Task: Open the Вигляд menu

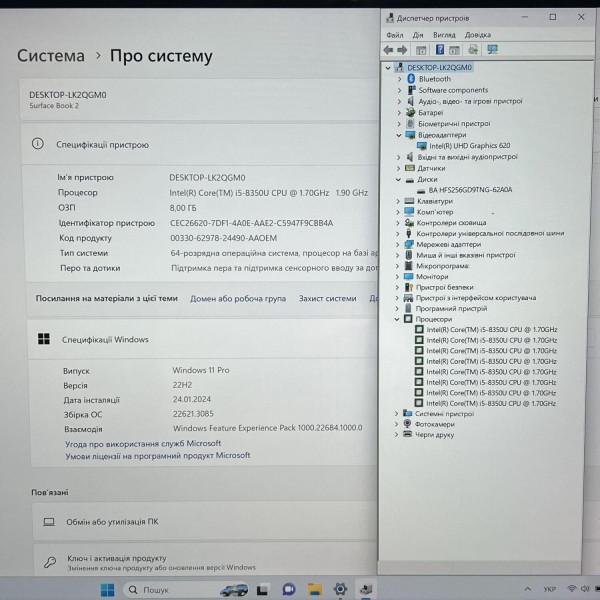Action: [x=444, y=35]
